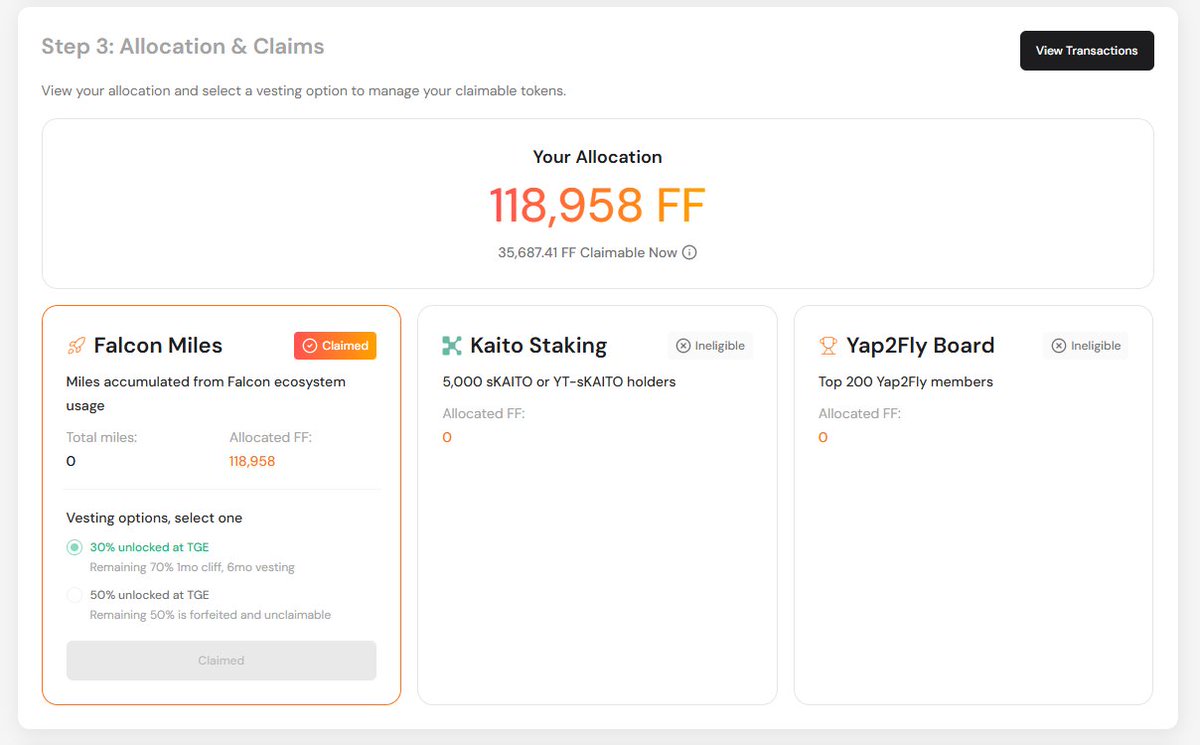Viewport: 1200px width, 745px height.
Task: Click the 35,687.41 FF Claimable Now text
Action: [587, 253]
